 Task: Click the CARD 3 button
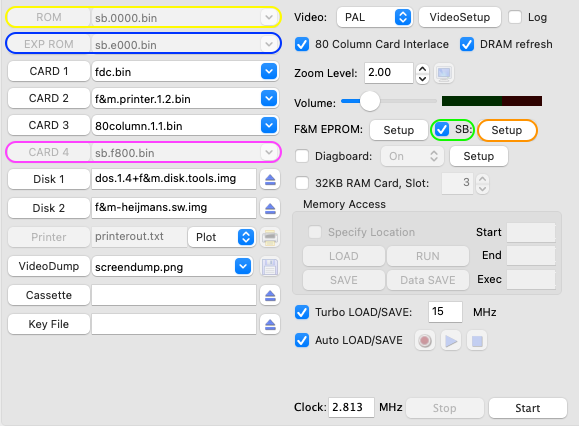pyautogui.click(x=49, y=125)
